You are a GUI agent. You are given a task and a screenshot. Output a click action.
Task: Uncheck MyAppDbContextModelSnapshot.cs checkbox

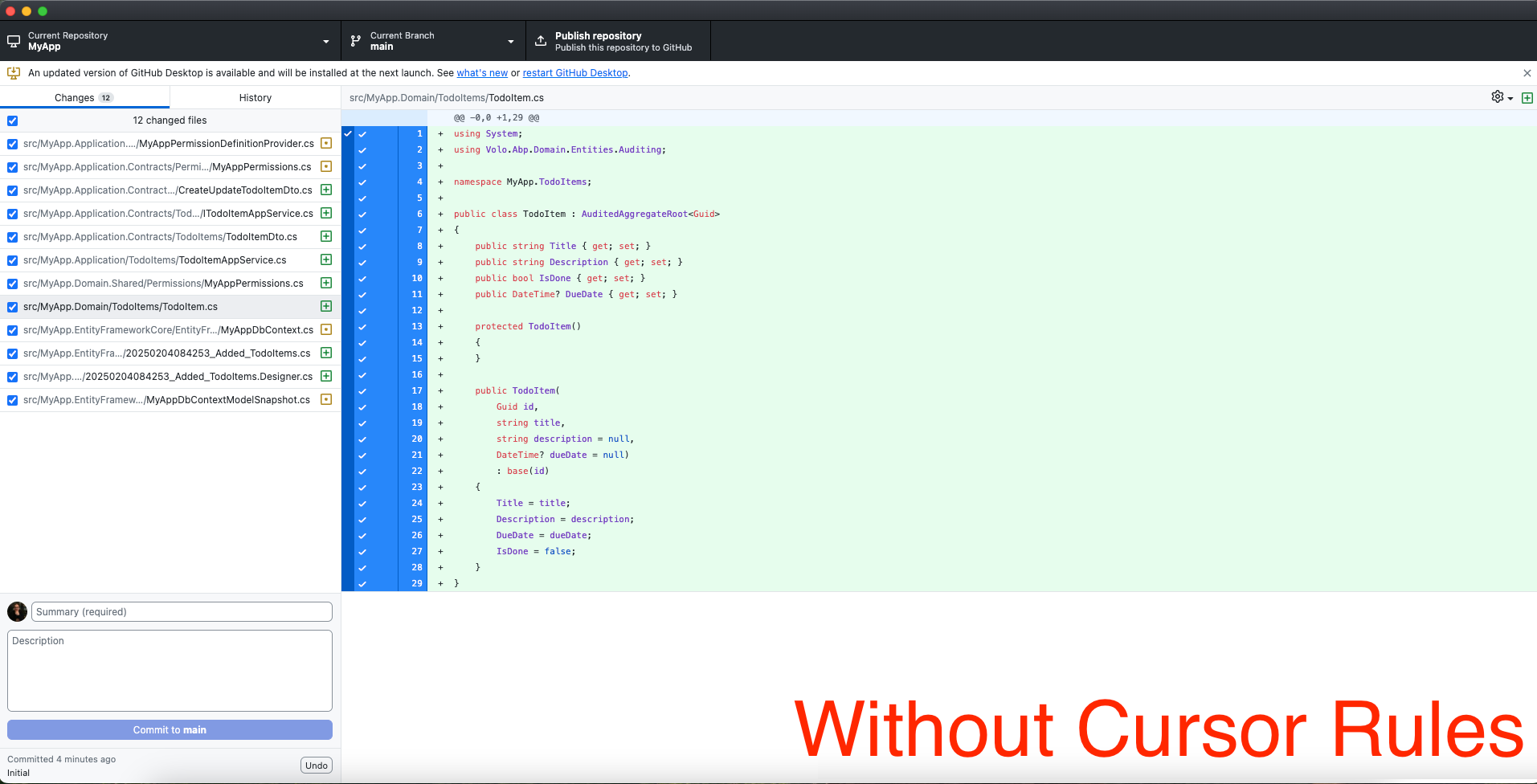pos(13,400)
